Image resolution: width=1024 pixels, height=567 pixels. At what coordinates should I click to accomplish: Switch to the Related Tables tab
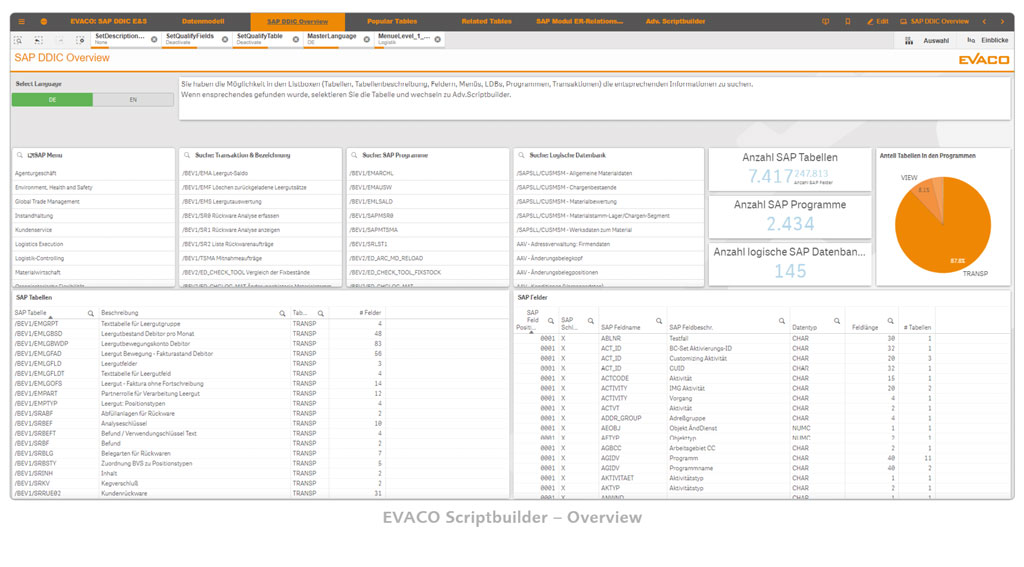click(487, 22)
